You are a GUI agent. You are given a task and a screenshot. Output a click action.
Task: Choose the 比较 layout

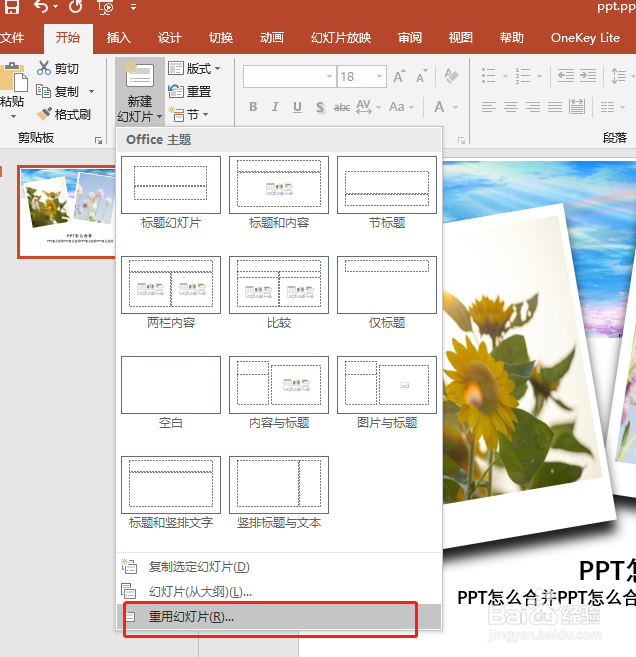[279, 293]
